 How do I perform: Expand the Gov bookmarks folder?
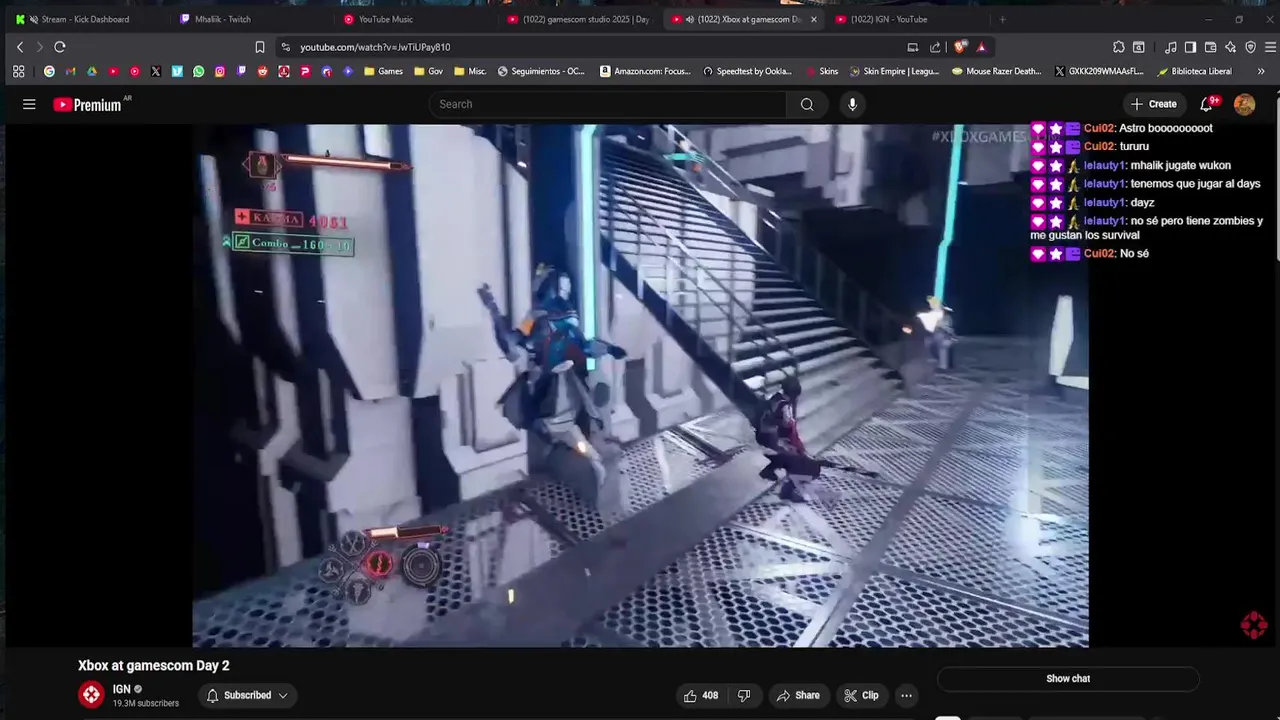(x=428, y=71)
